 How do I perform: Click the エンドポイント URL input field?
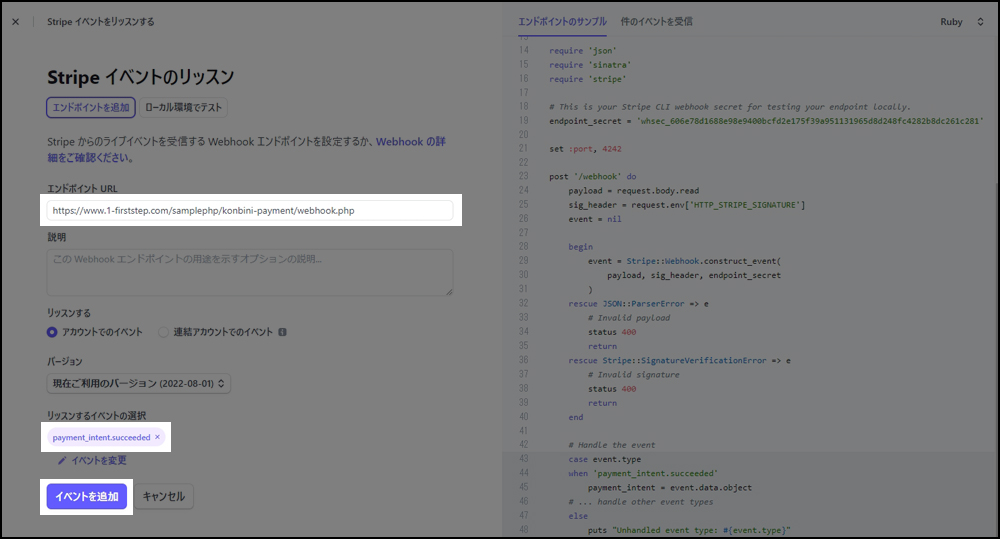[x=249, y=210]
